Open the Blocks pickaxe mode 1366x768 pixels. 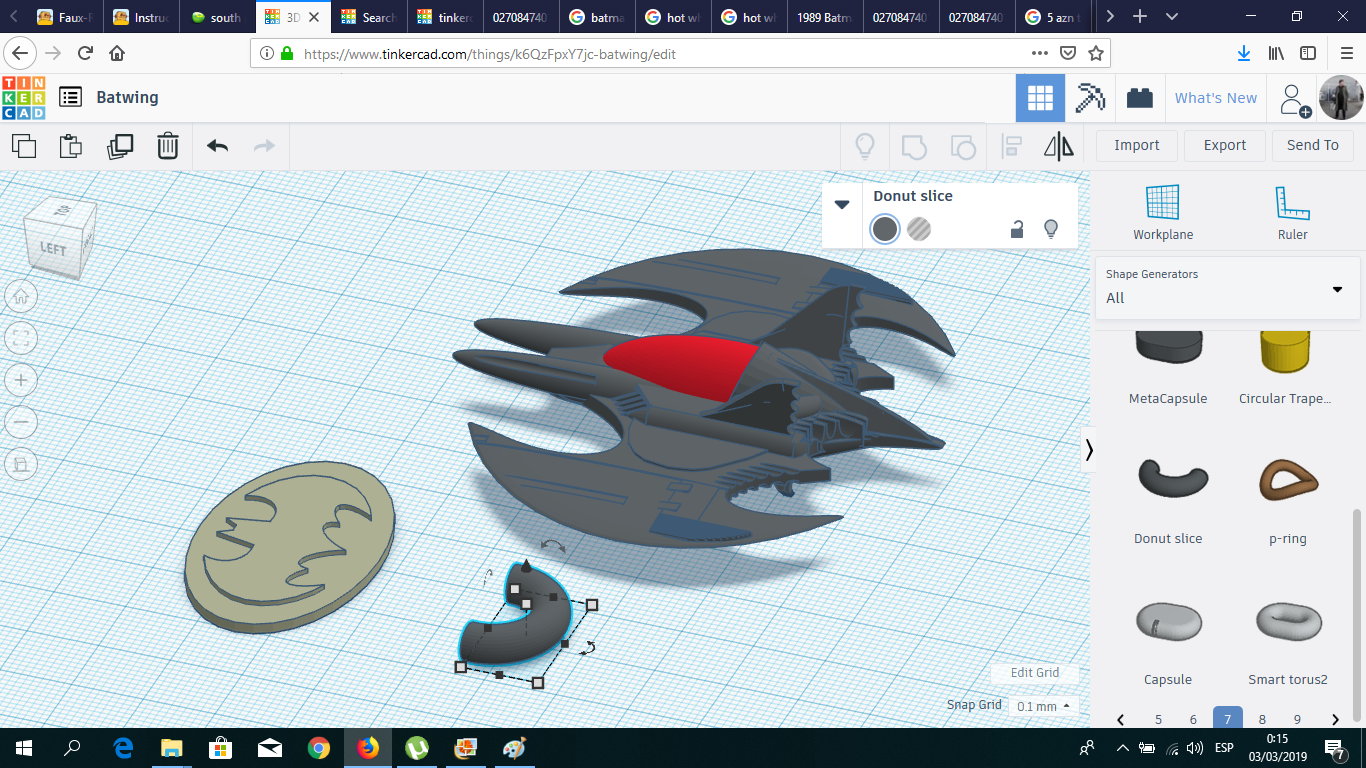(x=1090, y=98)
